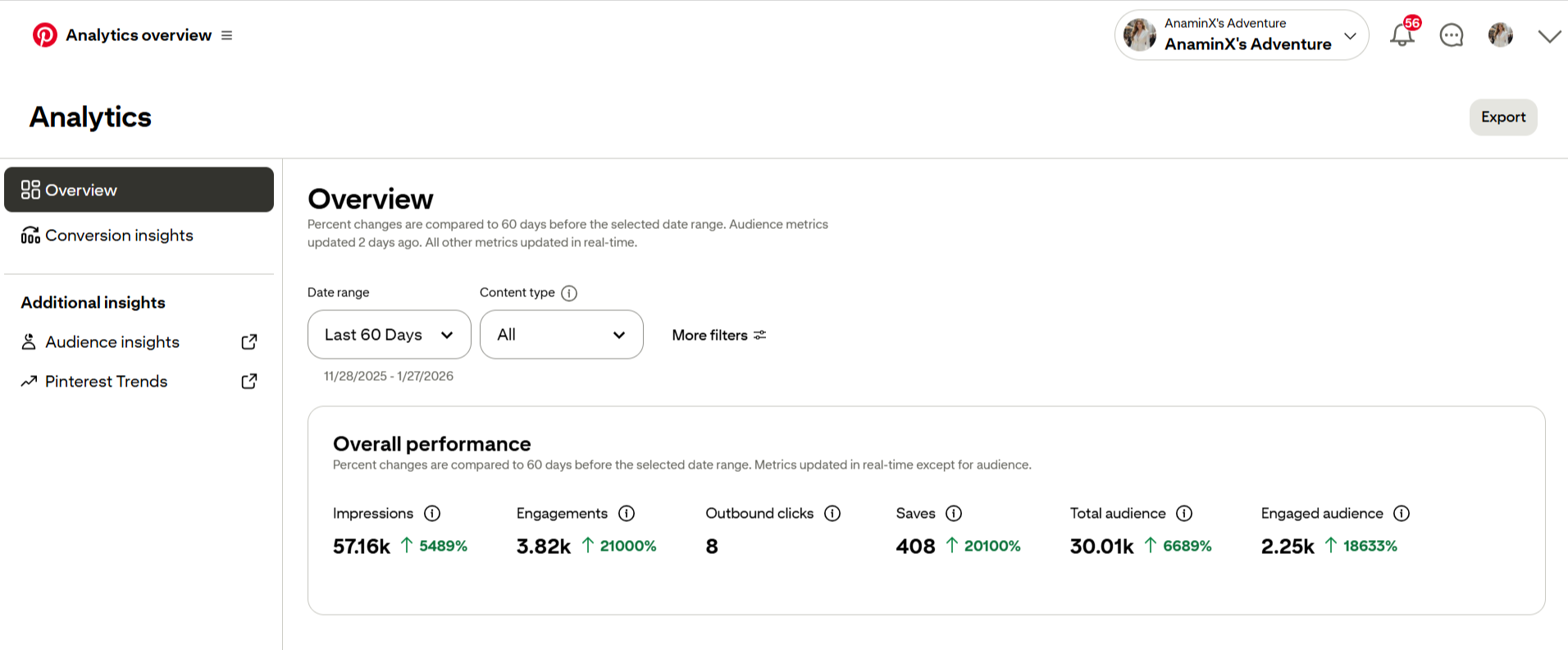This screenshot has width=1568, height=650.
Task: Click the Total audience info icon
Action: point(1184,513)
